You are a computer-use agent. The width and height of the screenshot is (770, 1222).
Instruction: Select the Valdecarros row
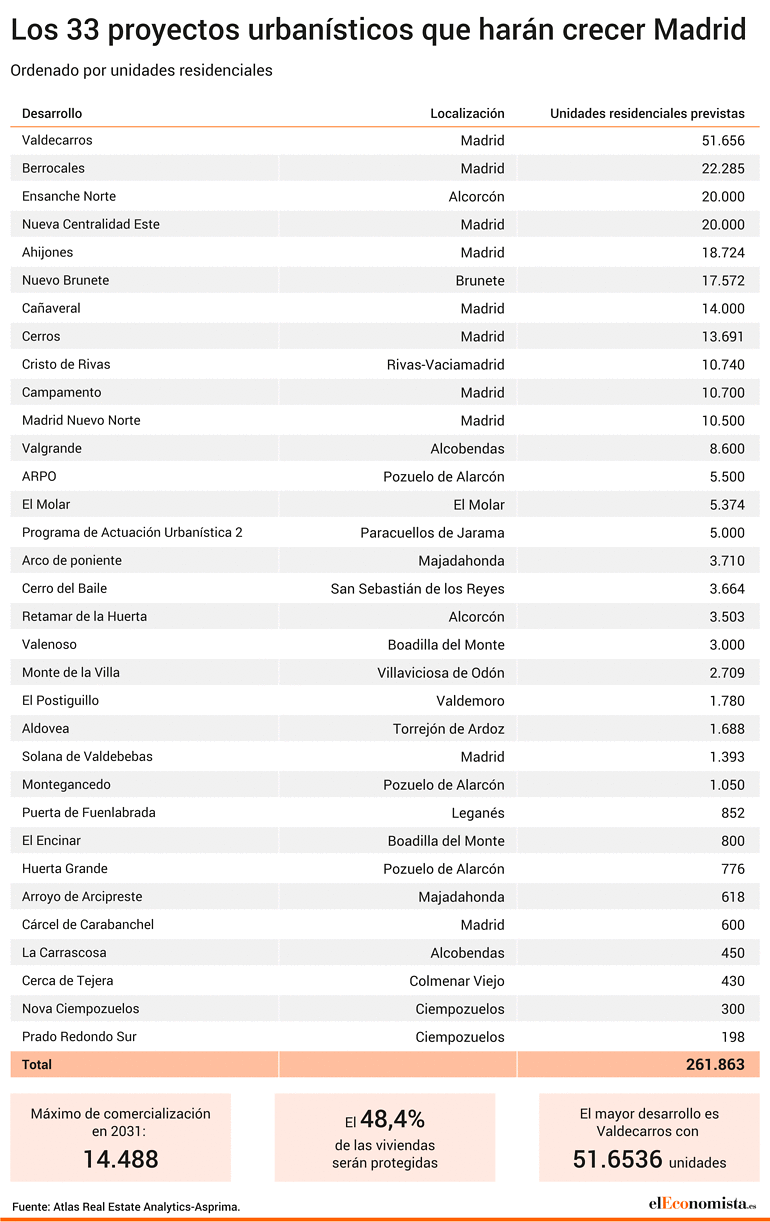pyautogui.click(x=385, y=140)
